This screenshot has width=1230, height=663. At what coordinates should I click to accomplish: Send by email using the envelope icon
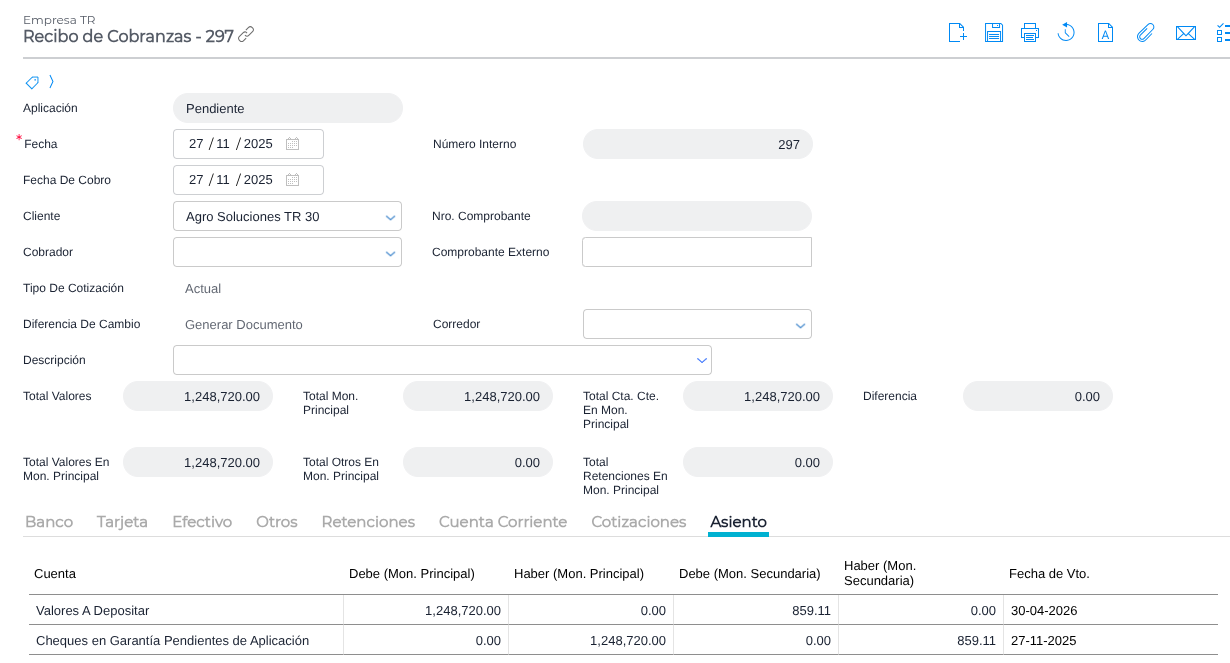click(x=1186, y=33)
